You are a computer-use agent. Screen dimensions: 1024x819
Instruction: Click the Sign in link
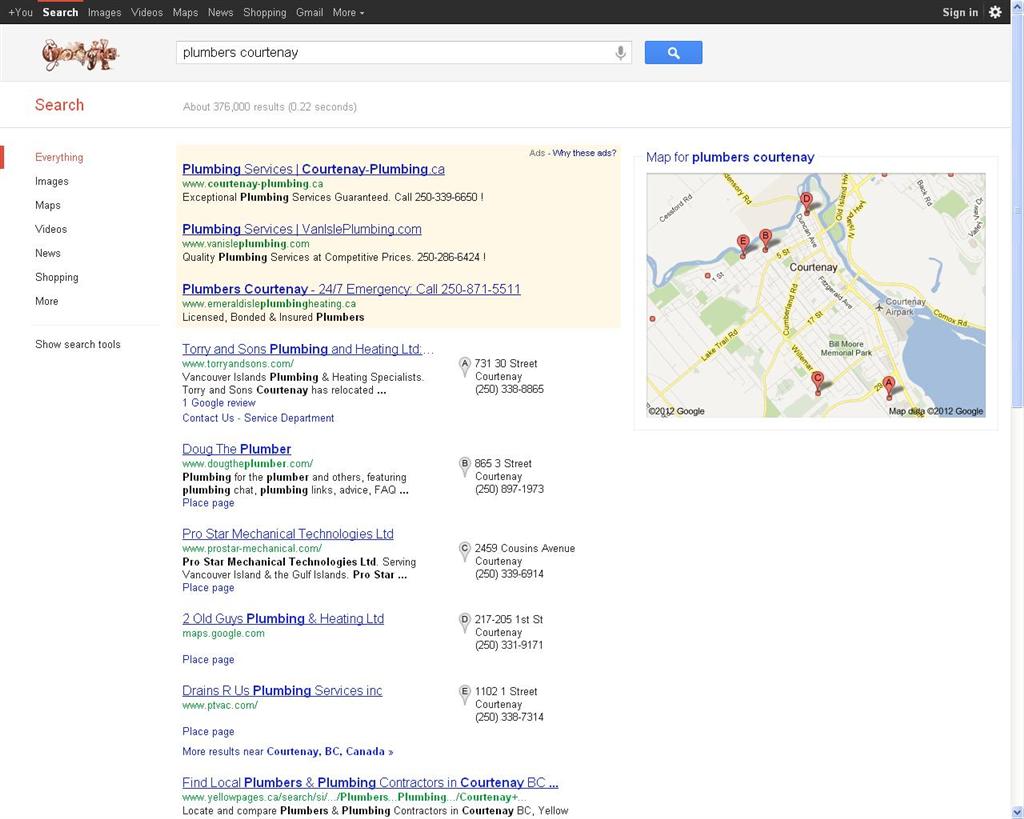[960, 12]
